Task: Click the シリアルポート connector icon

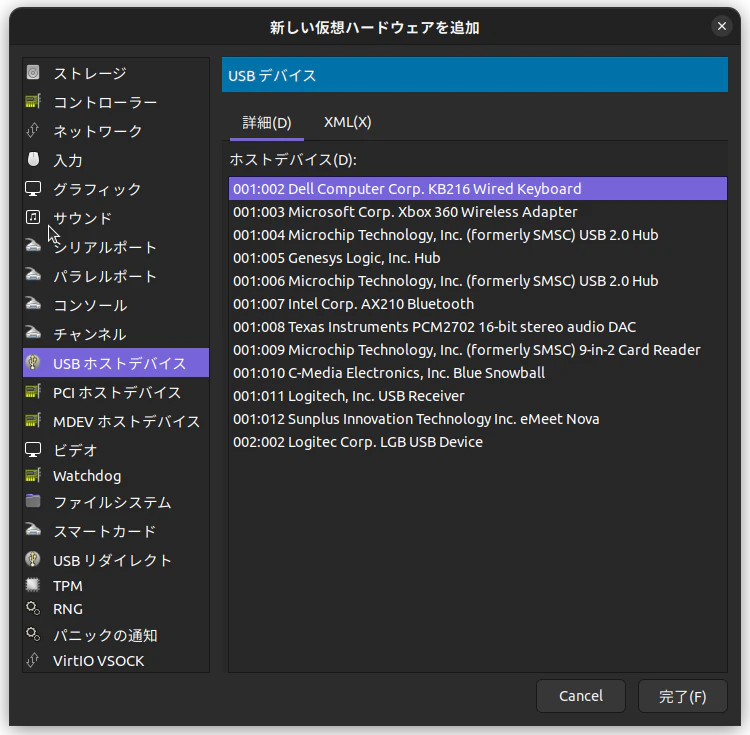Action: [33, 246]
